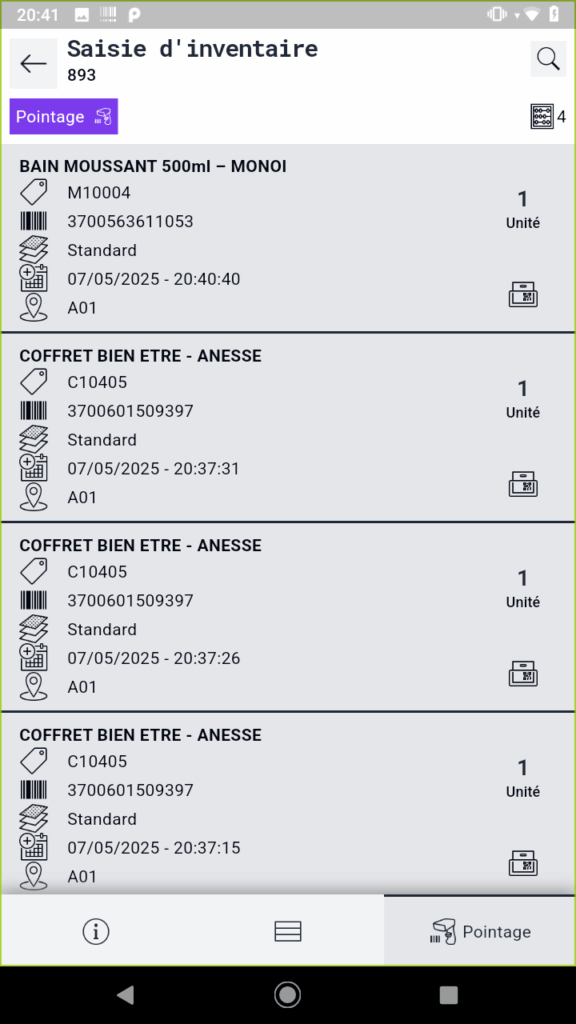Select the BAIN MOUSSANT 500ml – MONOI entry
Image resolution: width=576 pixels, height=1024 pixels.
pyautogui.click(x=288, y=238)
